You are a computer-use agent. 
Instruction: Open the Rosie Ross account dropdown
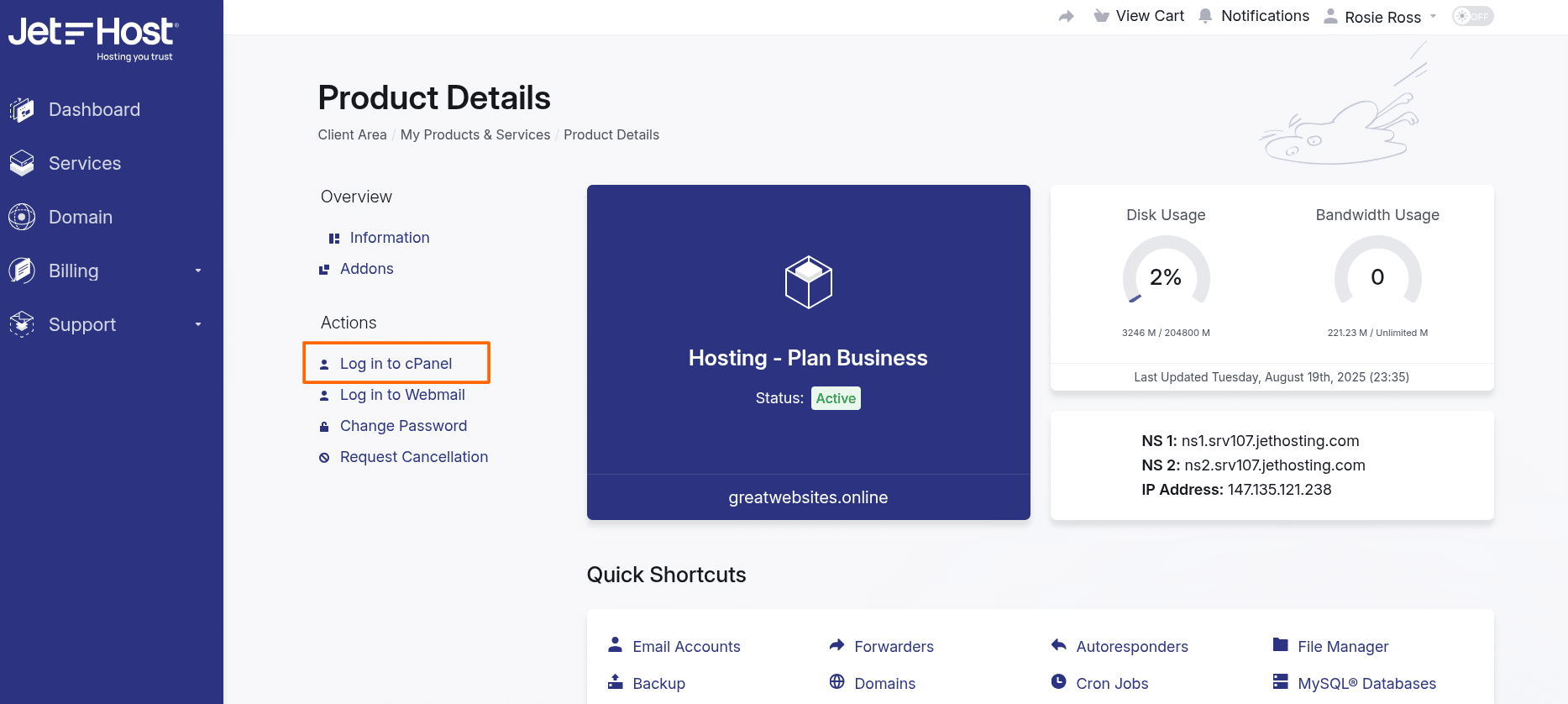click(1382, 17)
